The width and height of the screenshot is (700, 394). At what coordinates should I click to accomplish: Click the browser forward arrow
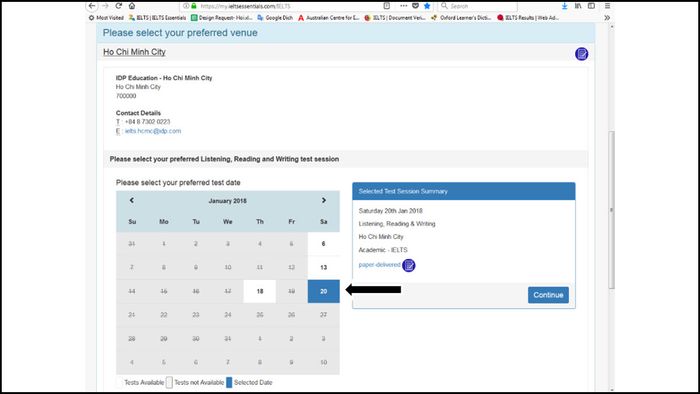coord(106,6)
